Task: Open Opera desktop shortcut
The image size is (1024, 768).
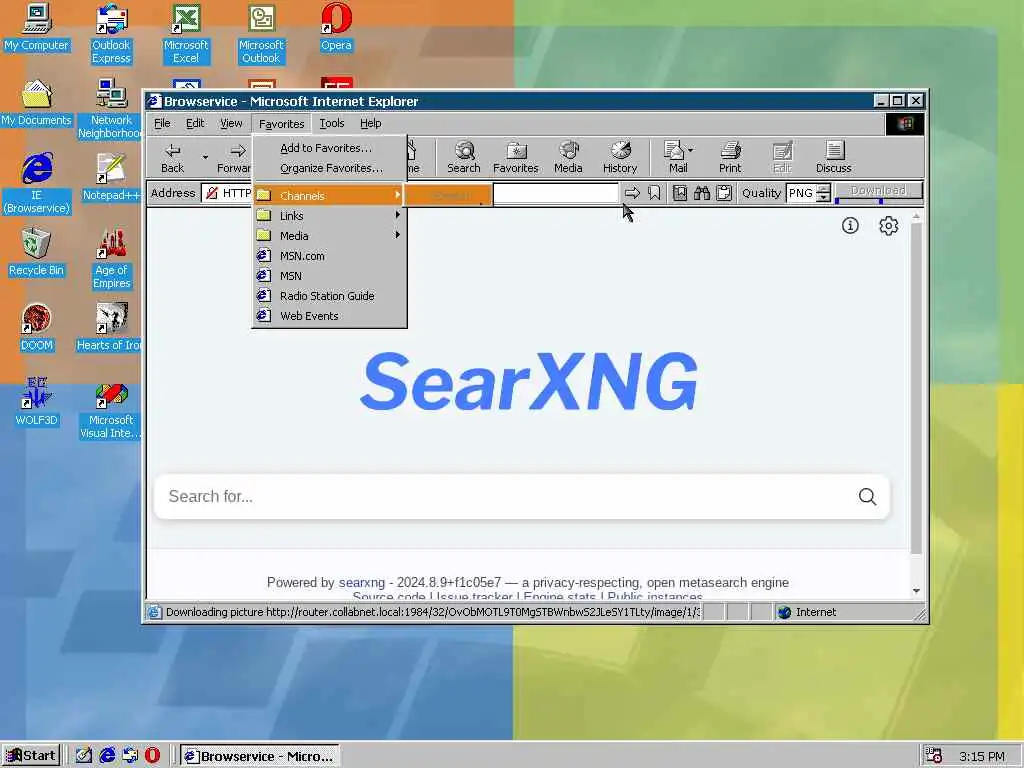Action: [x=336, y=27]
